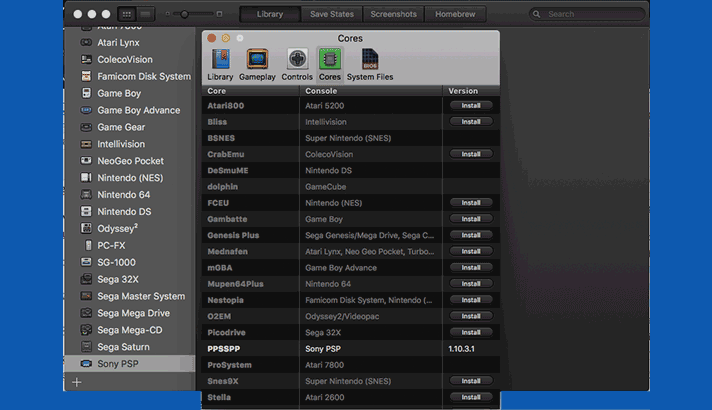Sort by the Core column header

[x=250, y=91]
